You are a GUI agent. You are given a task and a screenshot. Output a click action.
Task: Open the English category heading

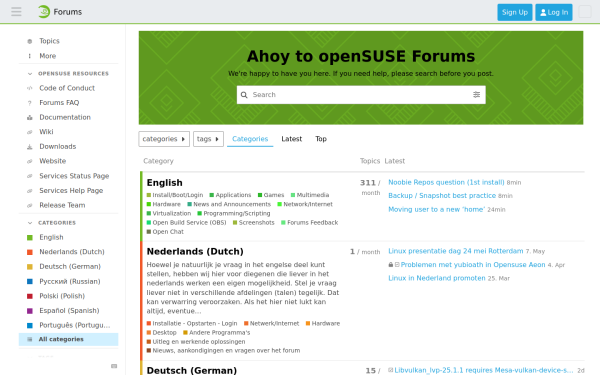tap(165, 183)
